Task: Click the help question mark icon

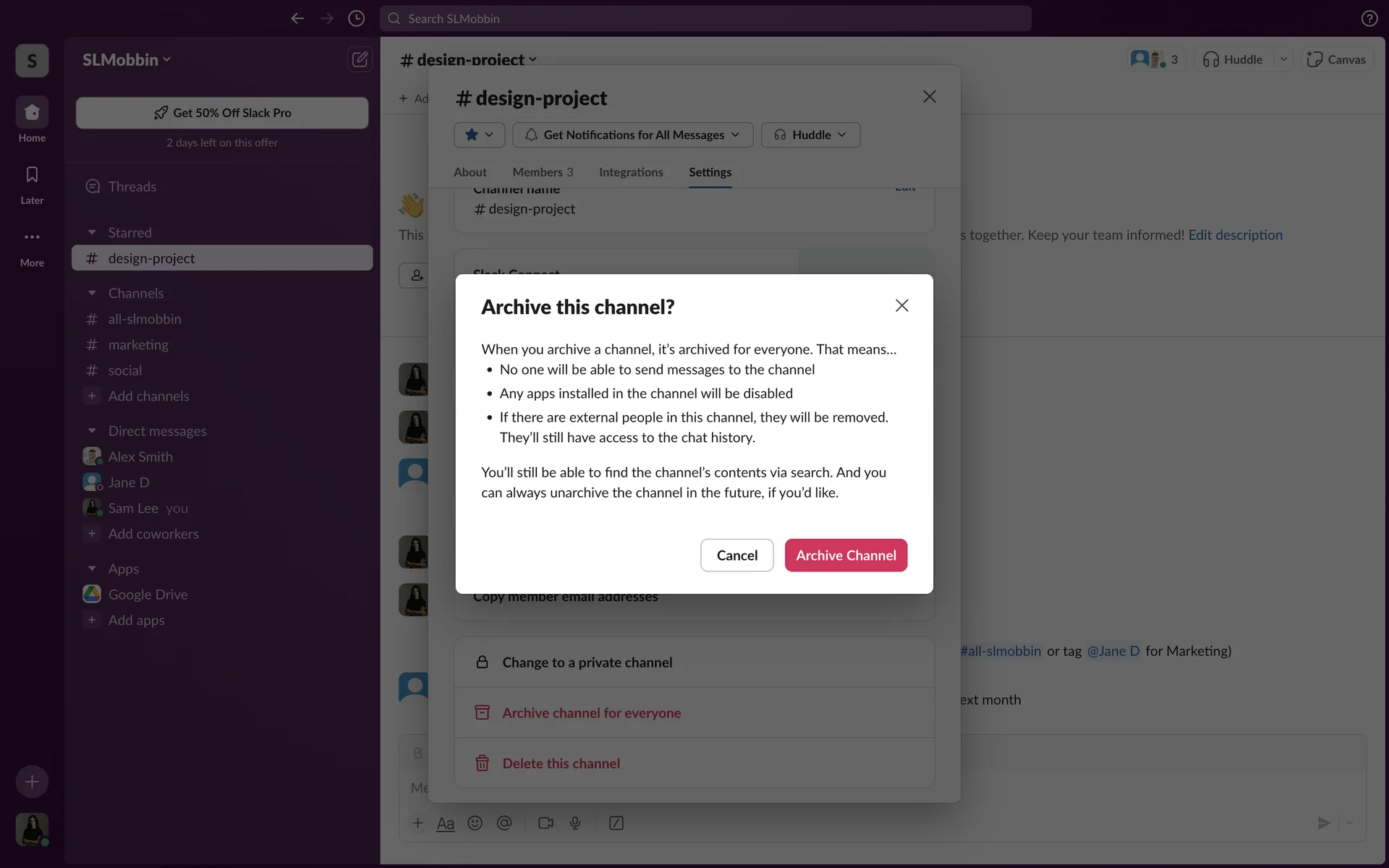Action: 1369,19
